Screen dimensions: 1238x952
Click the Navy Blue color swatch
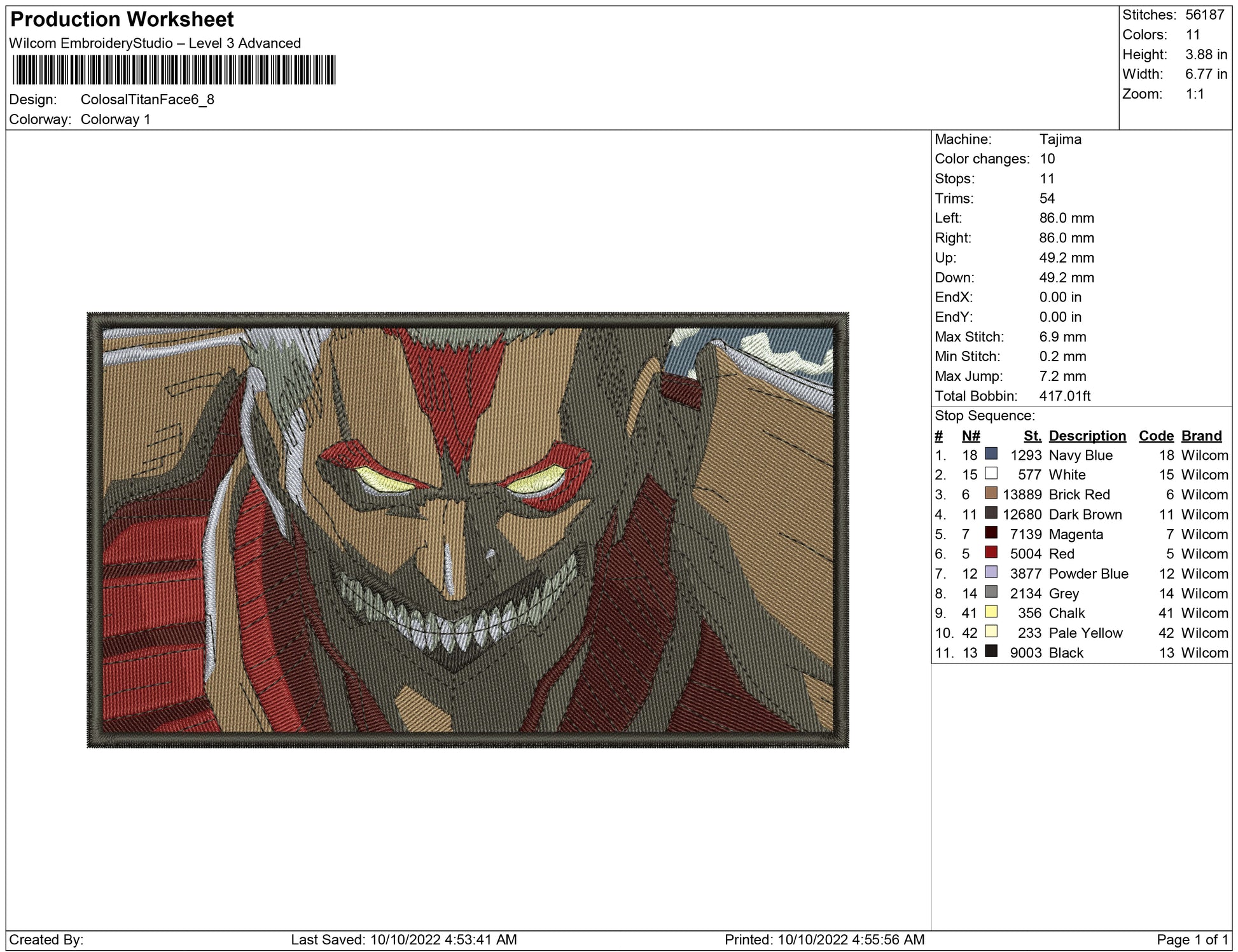[x=991, y=453]
